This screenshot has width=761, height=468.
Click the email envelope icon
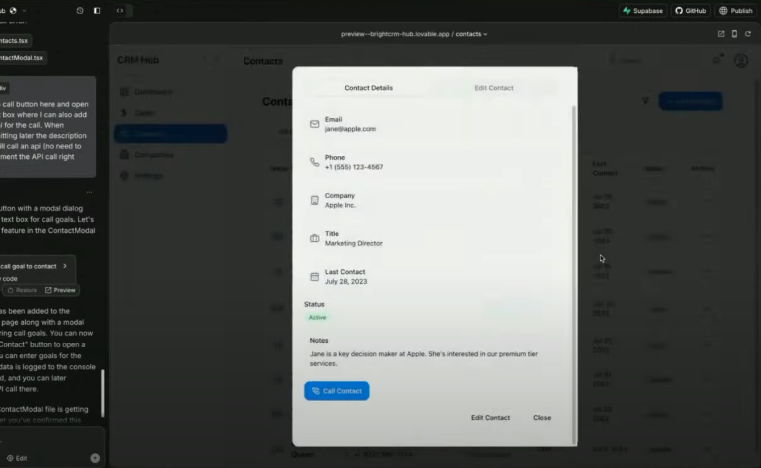314,124
